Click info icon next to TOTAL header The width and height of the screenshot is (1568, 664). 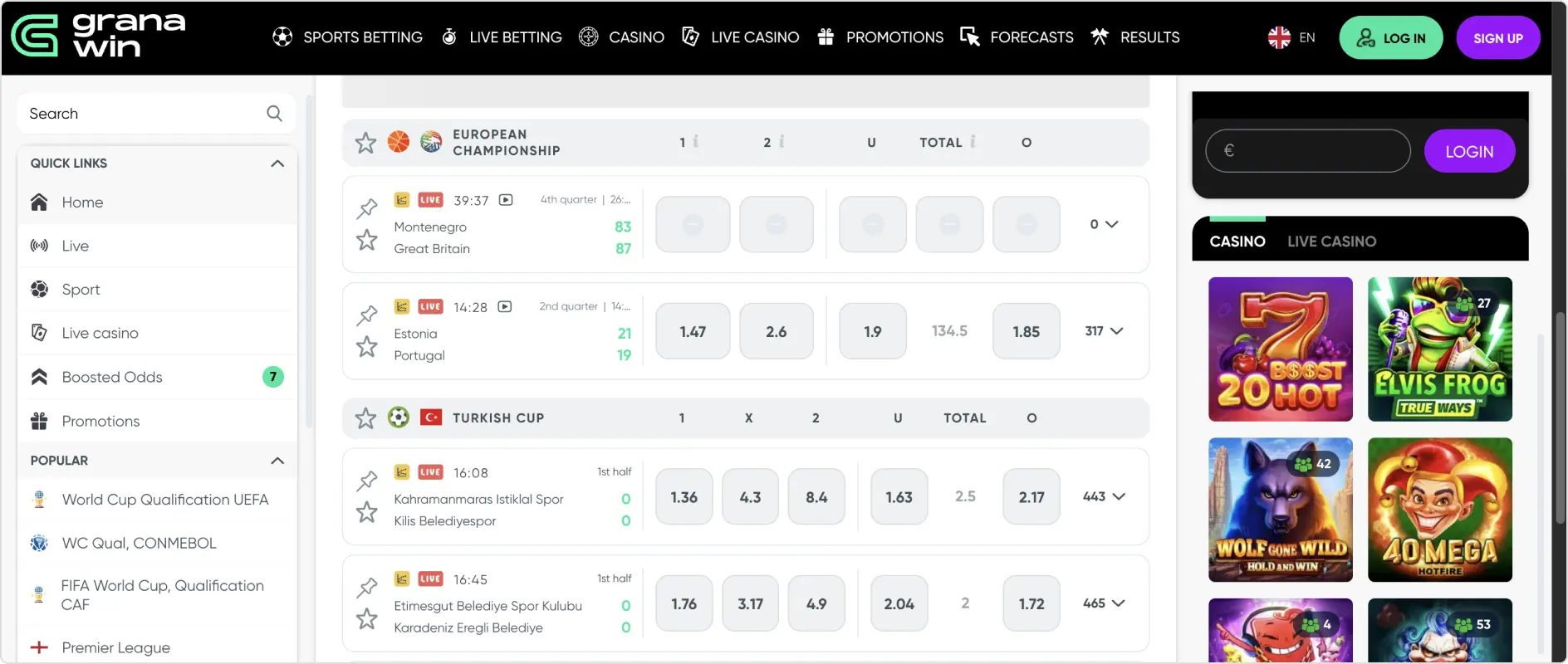[973, 142]
